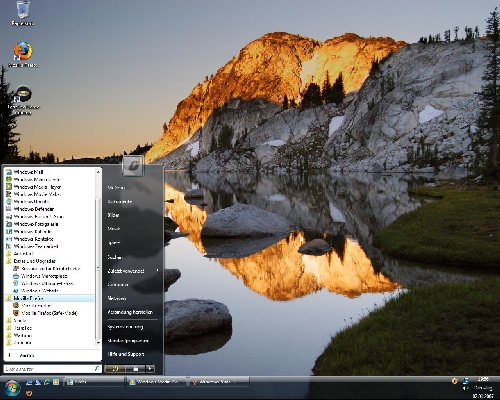Launch Windows Media Player from quick launch
Viewport: 500px width, 400px height.
pos(56,382)
